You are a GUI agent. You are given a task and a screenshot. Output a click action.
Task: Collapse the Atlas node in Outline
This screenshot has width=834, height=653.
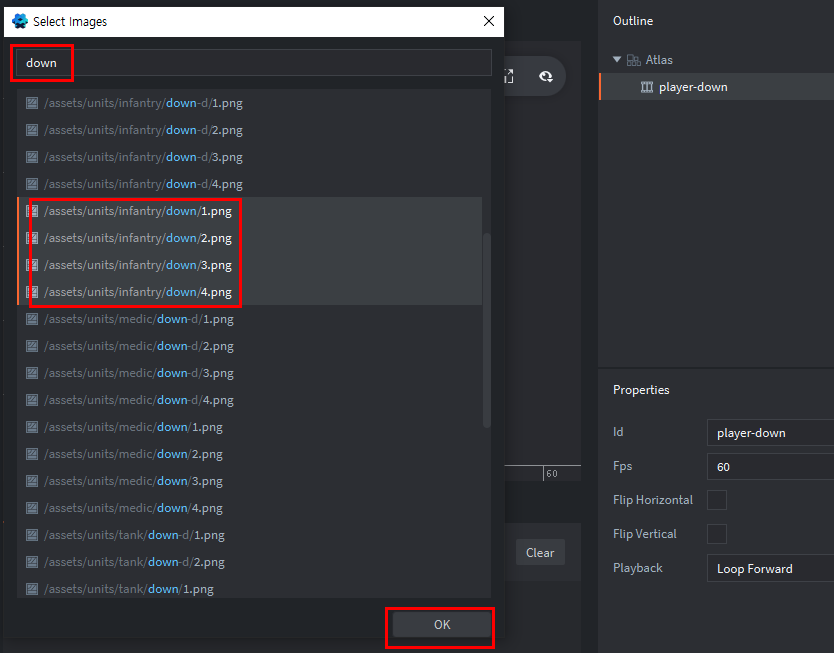(x=617, y=60)
